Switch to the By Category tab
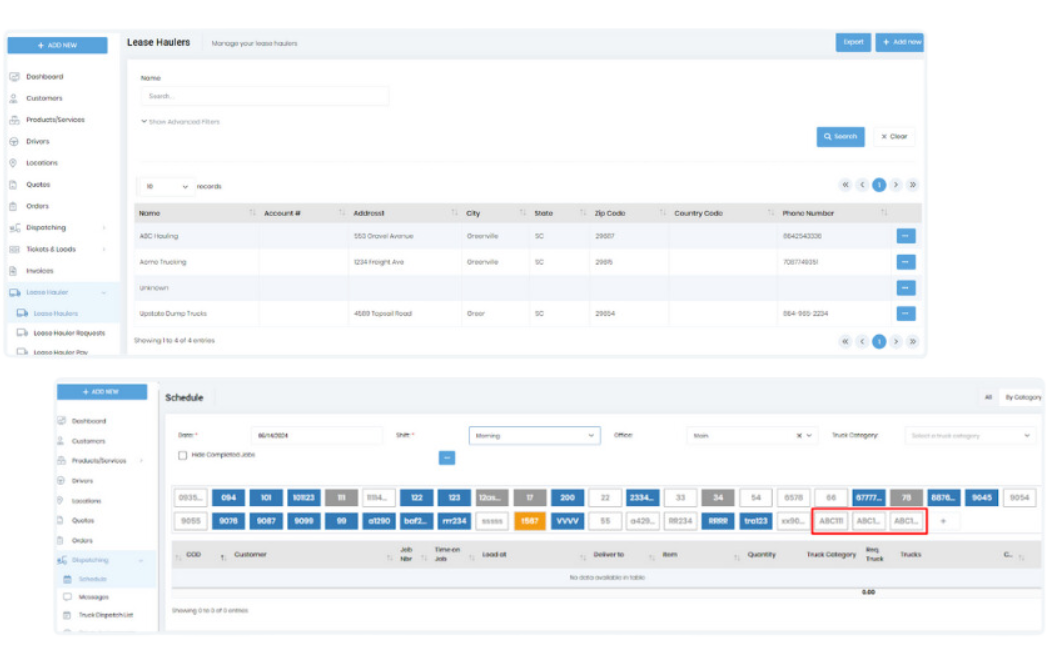The height and width of the screenshot is (670, 1050). (x=1022, y=397)
